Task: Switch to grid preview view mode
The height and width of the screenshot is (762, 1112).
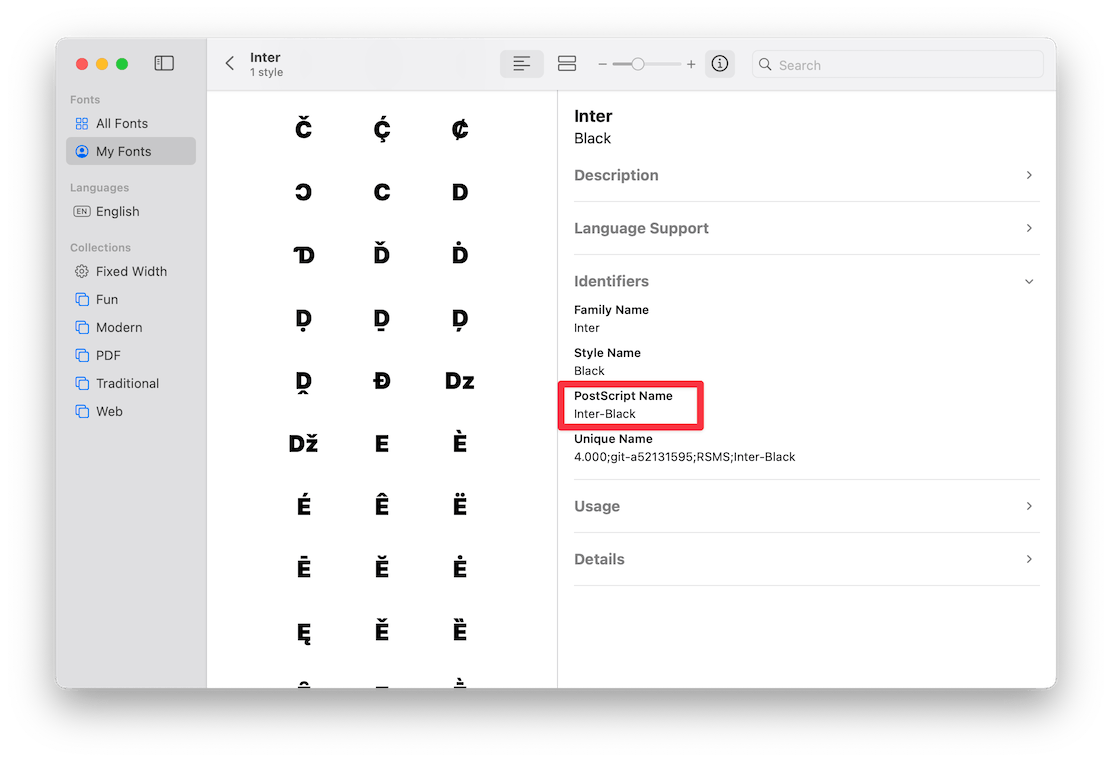Action: coord(567,64)
